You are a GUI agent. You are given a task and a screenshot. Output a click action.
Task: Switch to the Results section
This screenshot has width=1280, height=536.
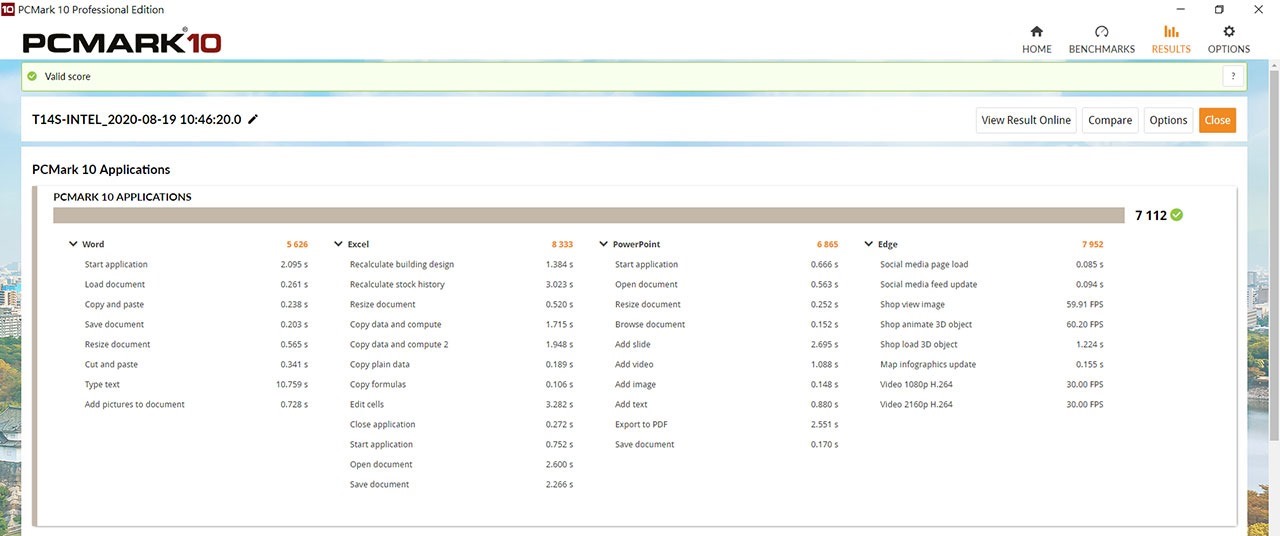coord(1171,39)
